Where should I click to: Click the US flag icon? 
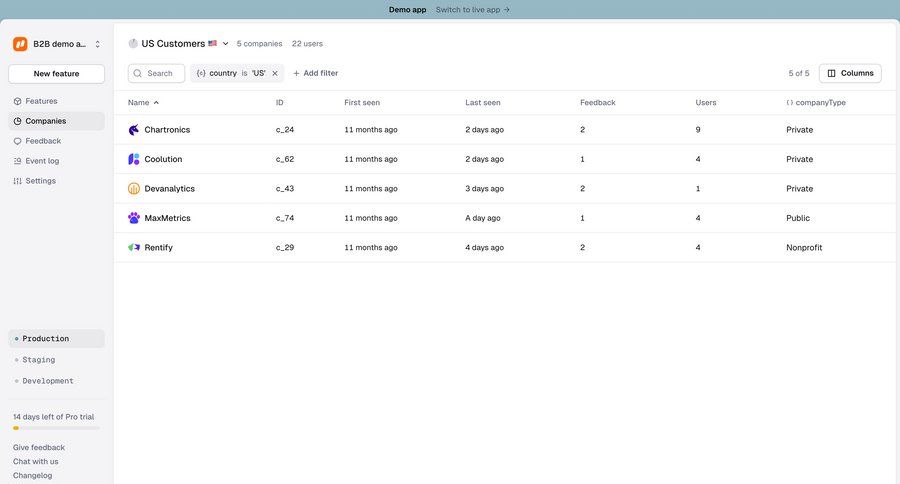click(212, 43)
